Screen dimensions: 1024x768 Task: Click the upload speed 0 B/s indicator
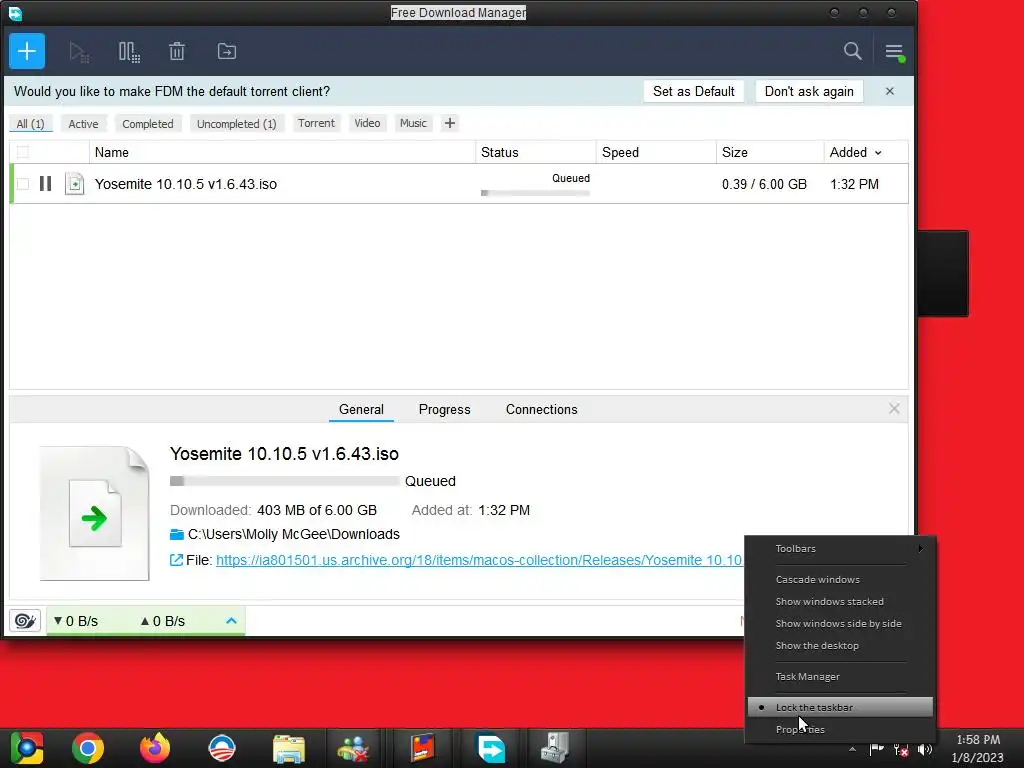(x=163, y=621)
